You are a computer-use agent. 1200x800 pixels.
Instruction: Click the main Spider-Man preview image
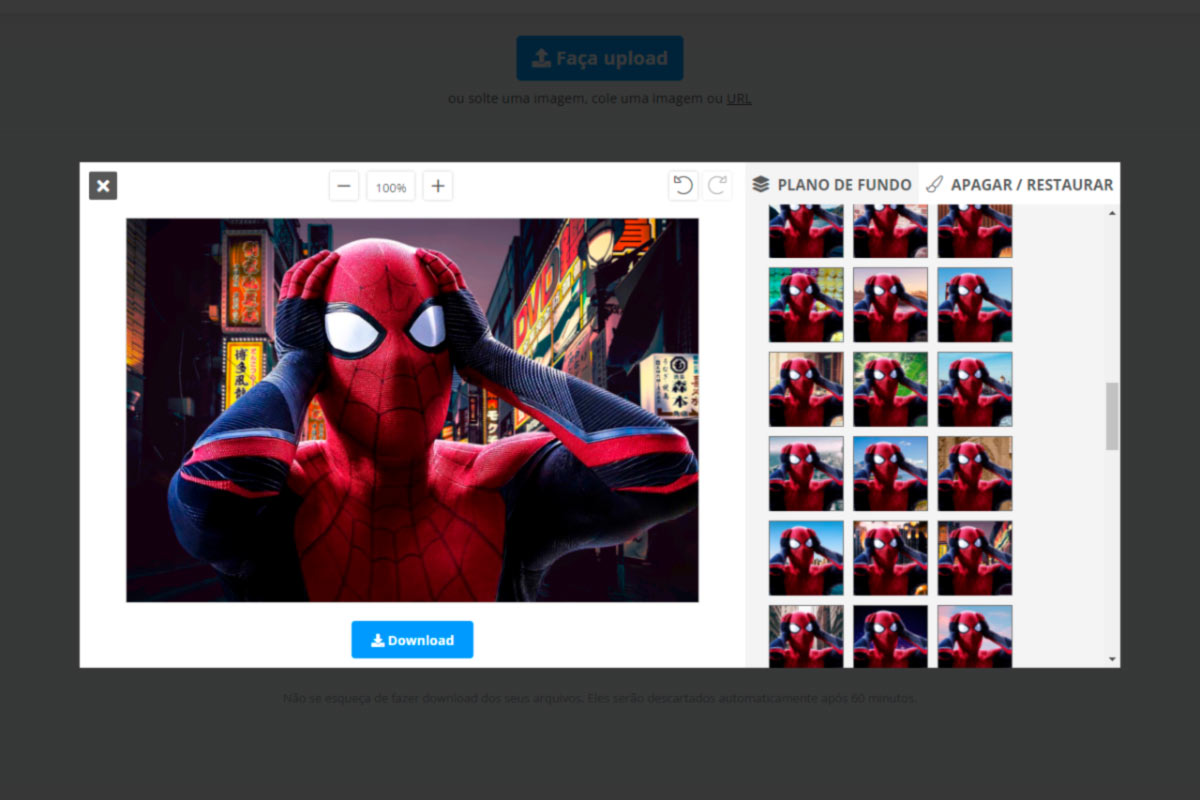coord(412,410)
